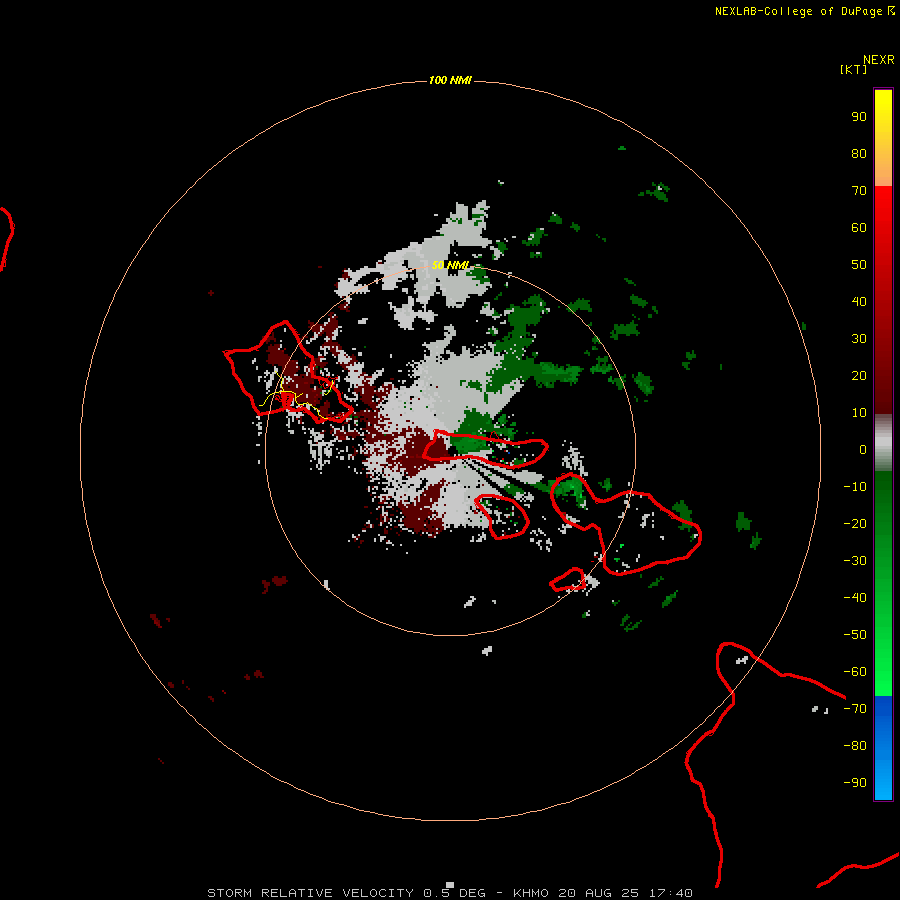Viewport: 900px width, 900px height.
Task: Click the NEXR label above the color scale
Action: (879, 60)
